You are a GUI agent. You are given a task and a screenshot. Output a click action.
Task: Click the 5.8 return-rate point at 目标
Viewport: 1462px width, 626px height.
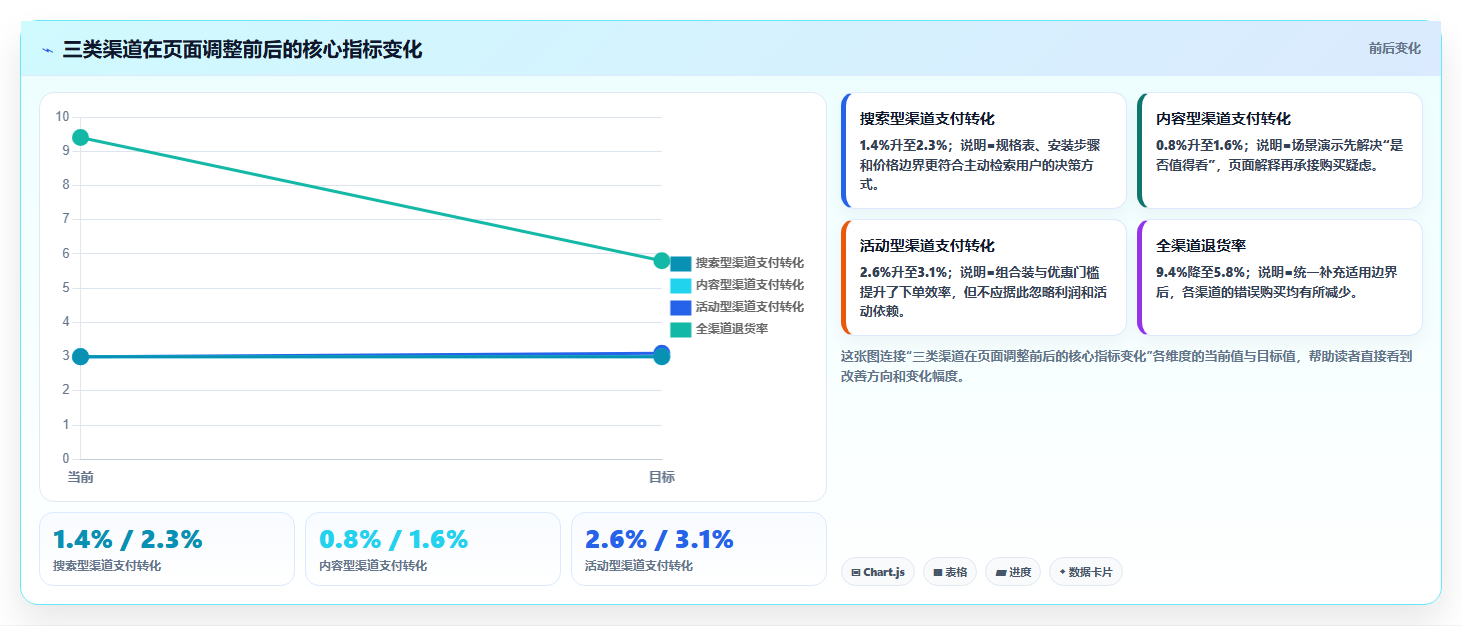(x=661, y=261)
